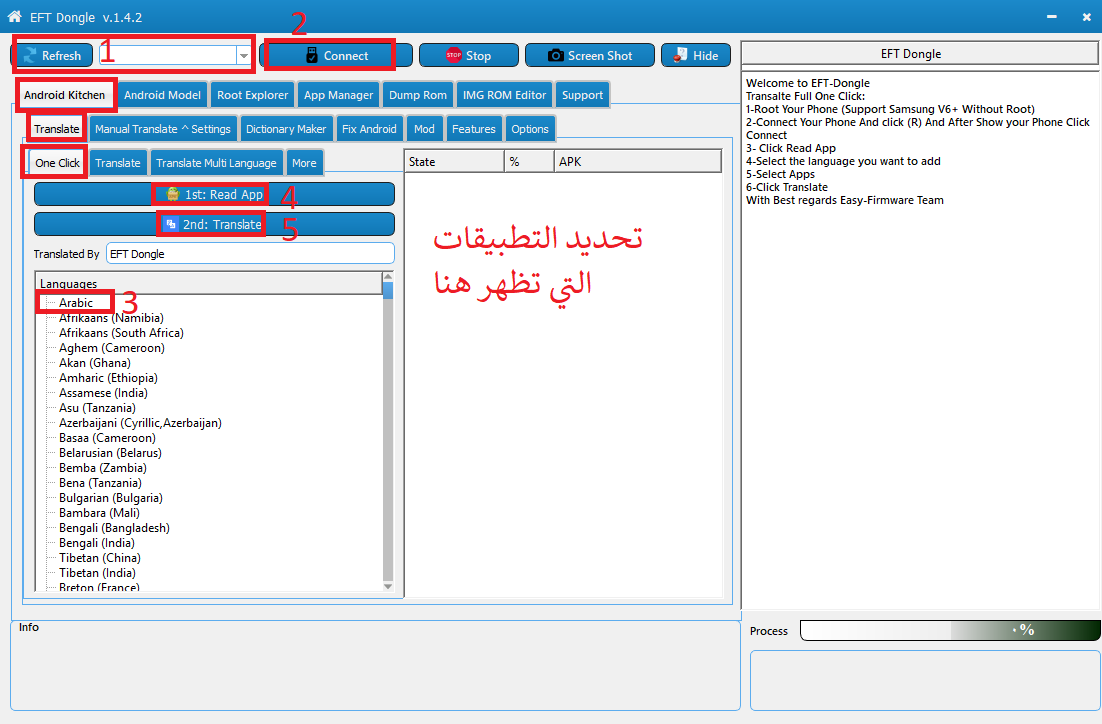Open the device port dropdown arrow
Screen dimensions: 1102x724
[244, 56]
